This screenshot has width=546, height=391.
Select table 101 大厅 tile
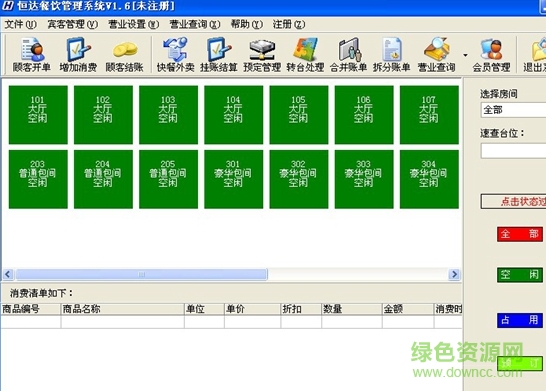coord(38,115)
